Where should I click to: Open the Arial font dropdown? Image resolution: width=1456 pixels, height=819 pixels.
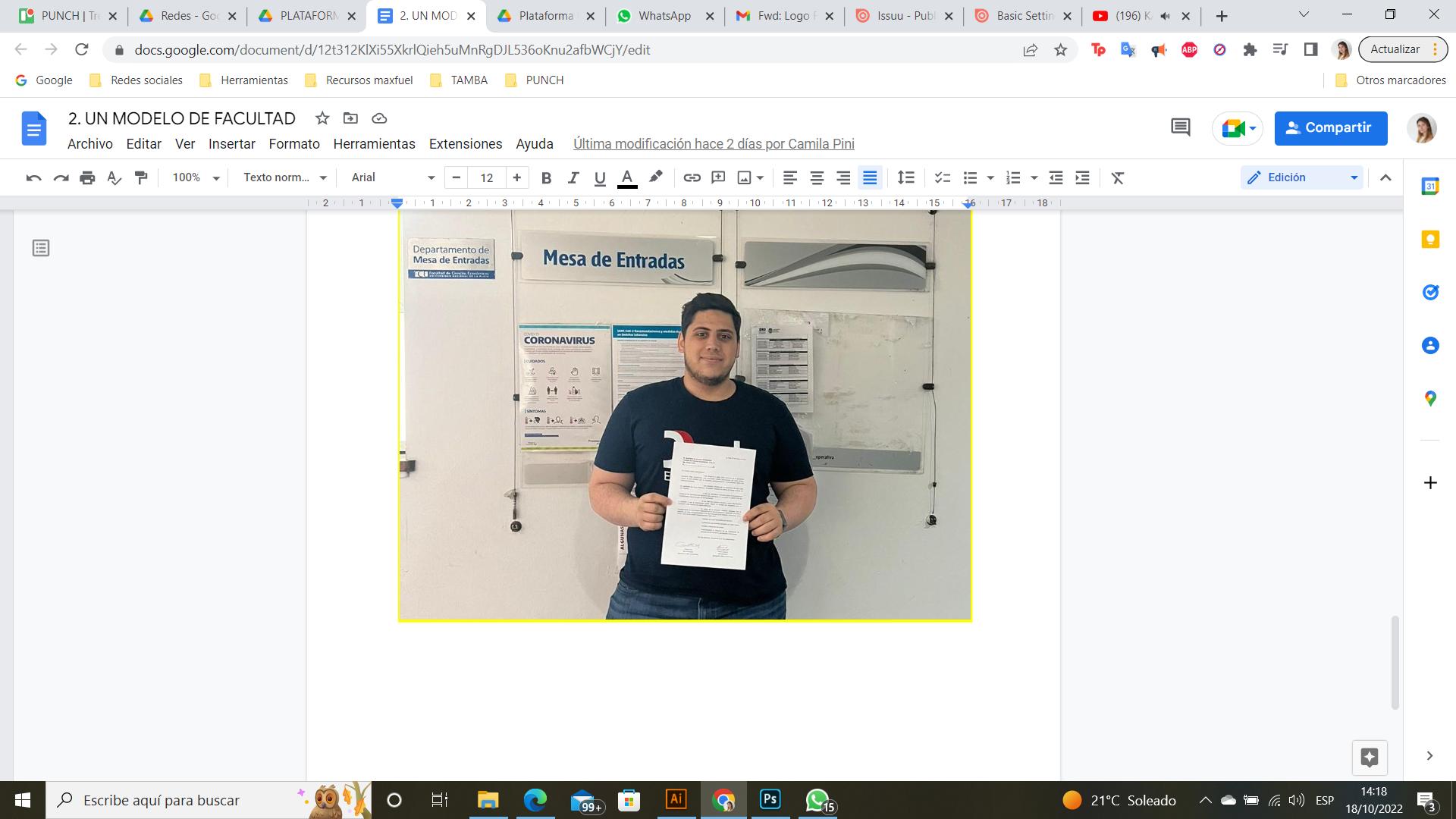(392, 177)
